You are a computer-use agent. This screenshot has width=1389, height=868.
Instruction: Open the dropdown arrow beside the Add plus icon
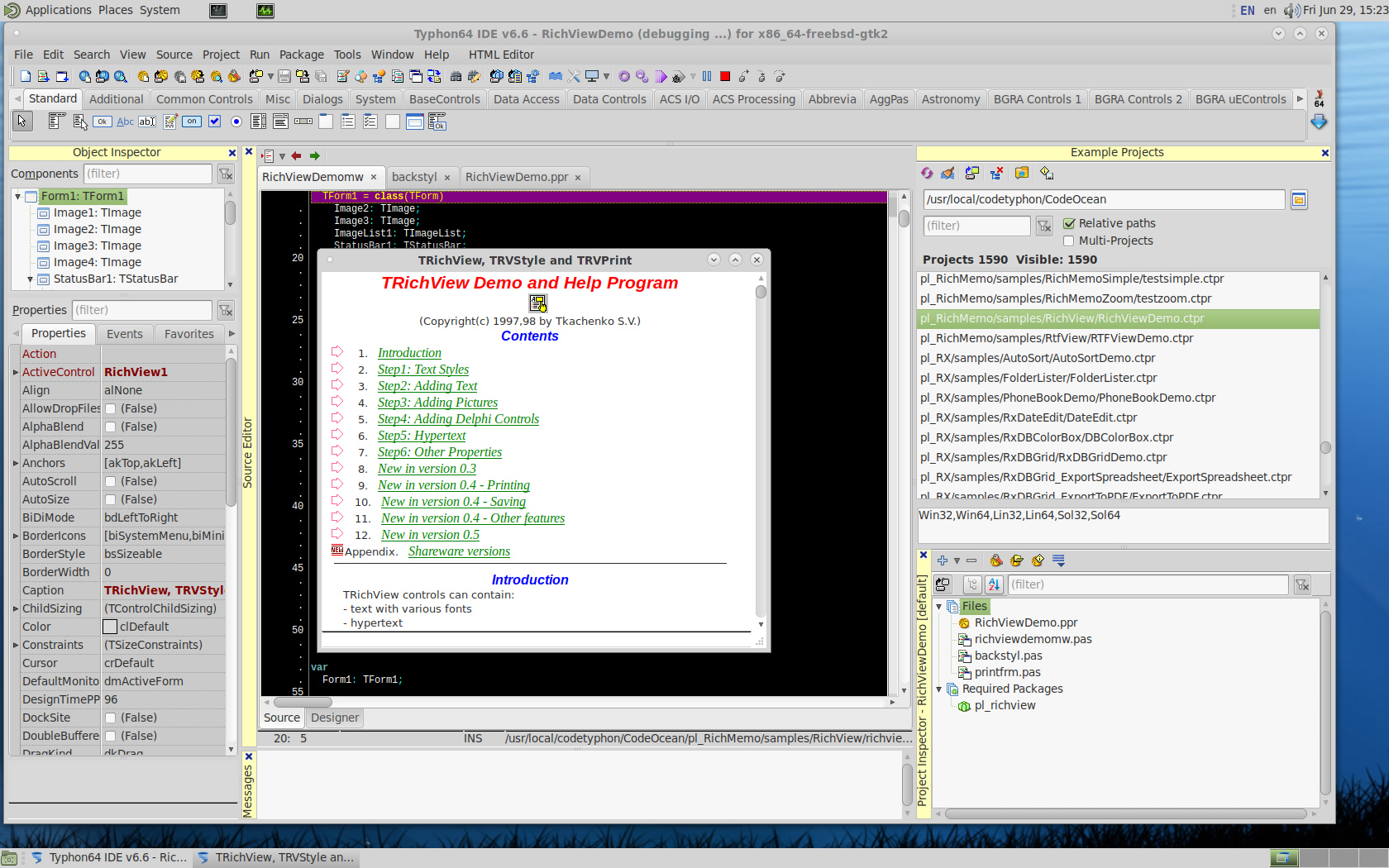tap(957, 560)
